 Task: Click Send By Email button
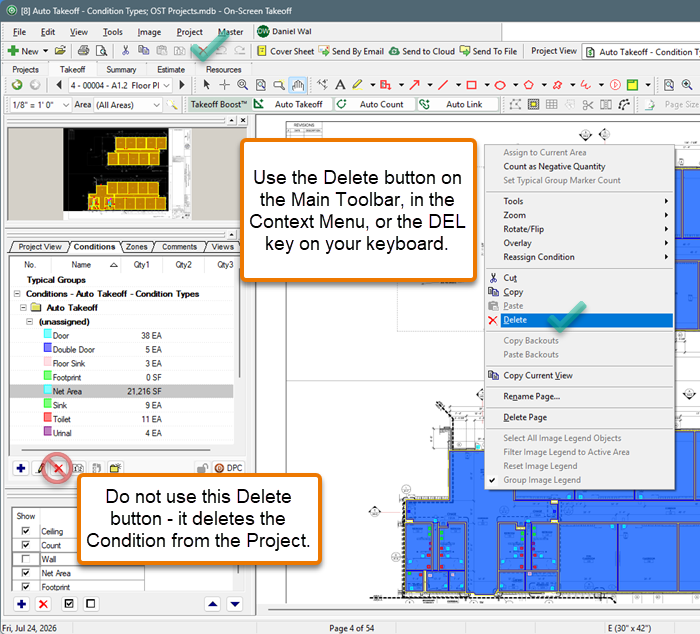tap(351, 51)
